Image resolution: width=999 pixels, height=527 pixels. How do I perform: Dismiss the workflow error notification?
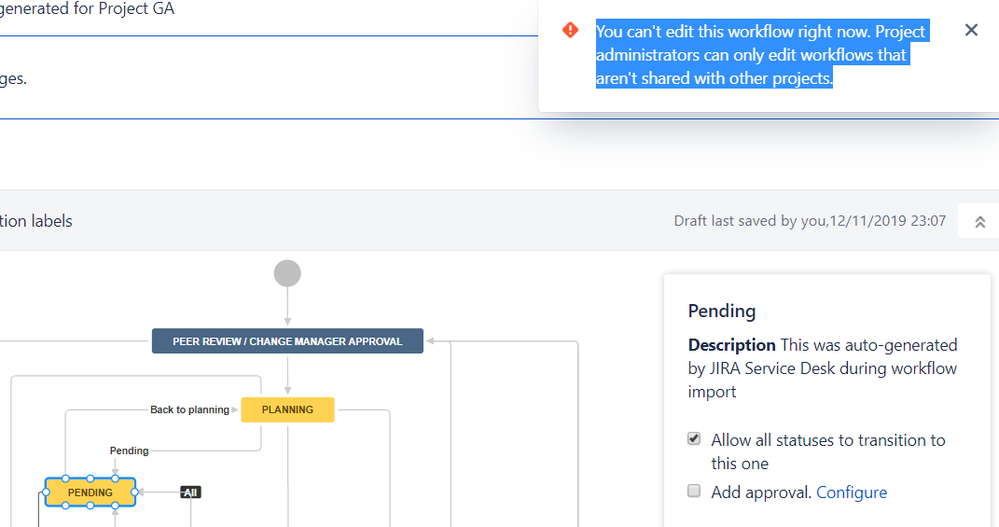pyautogui.click(x=971, y=30)
